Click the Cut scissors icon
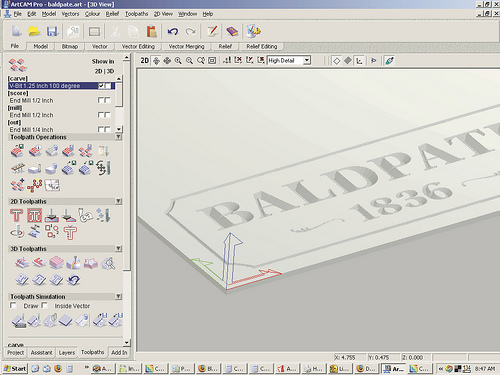Viewport: 500px width, 375px height. point(115,32)
